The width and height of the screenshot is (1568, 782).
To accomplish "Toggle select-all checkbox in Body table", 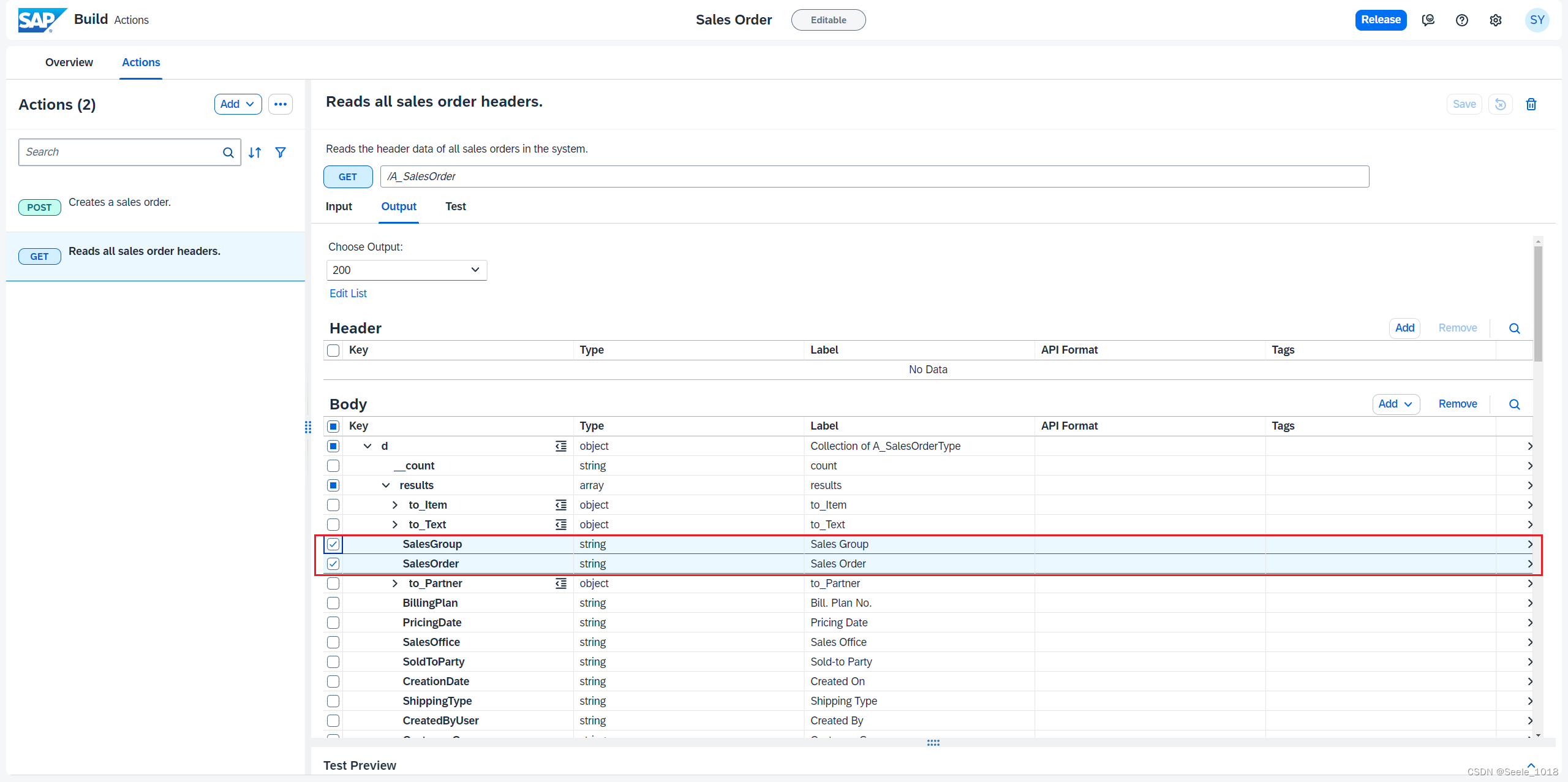I will point(333,427).
